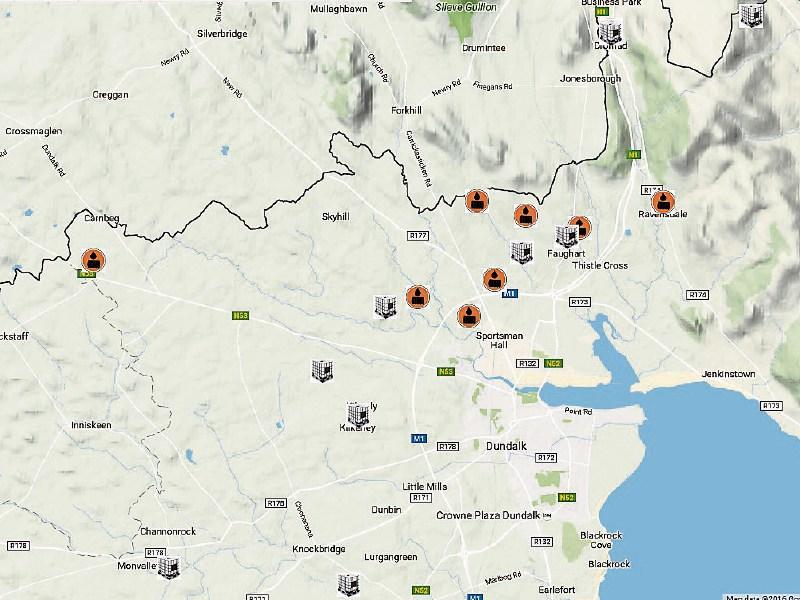Click the container marker in top-right corner
800x600 pixels.
(751, 16)
